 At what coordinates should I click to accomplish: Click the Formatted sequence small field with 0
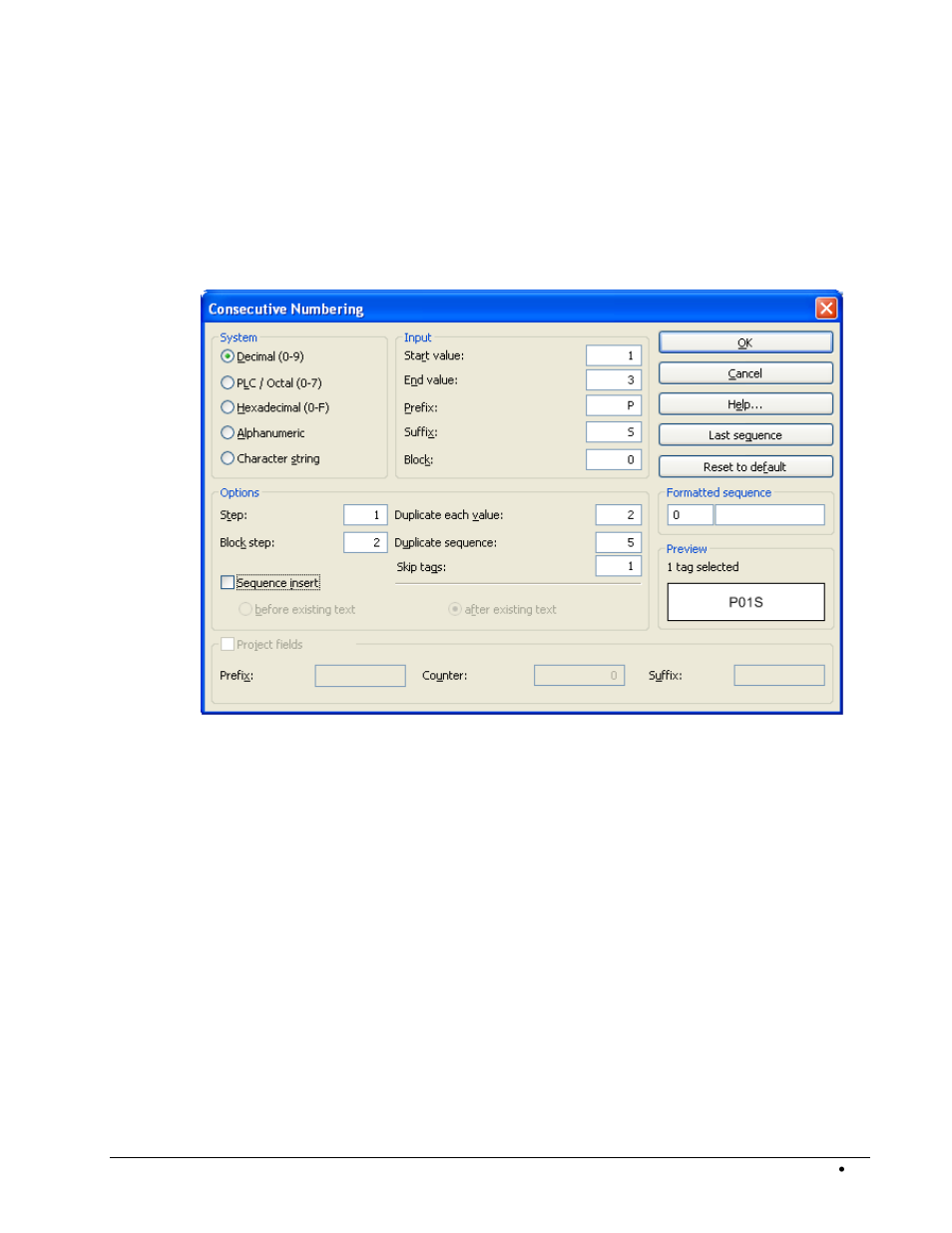[691, 515]
